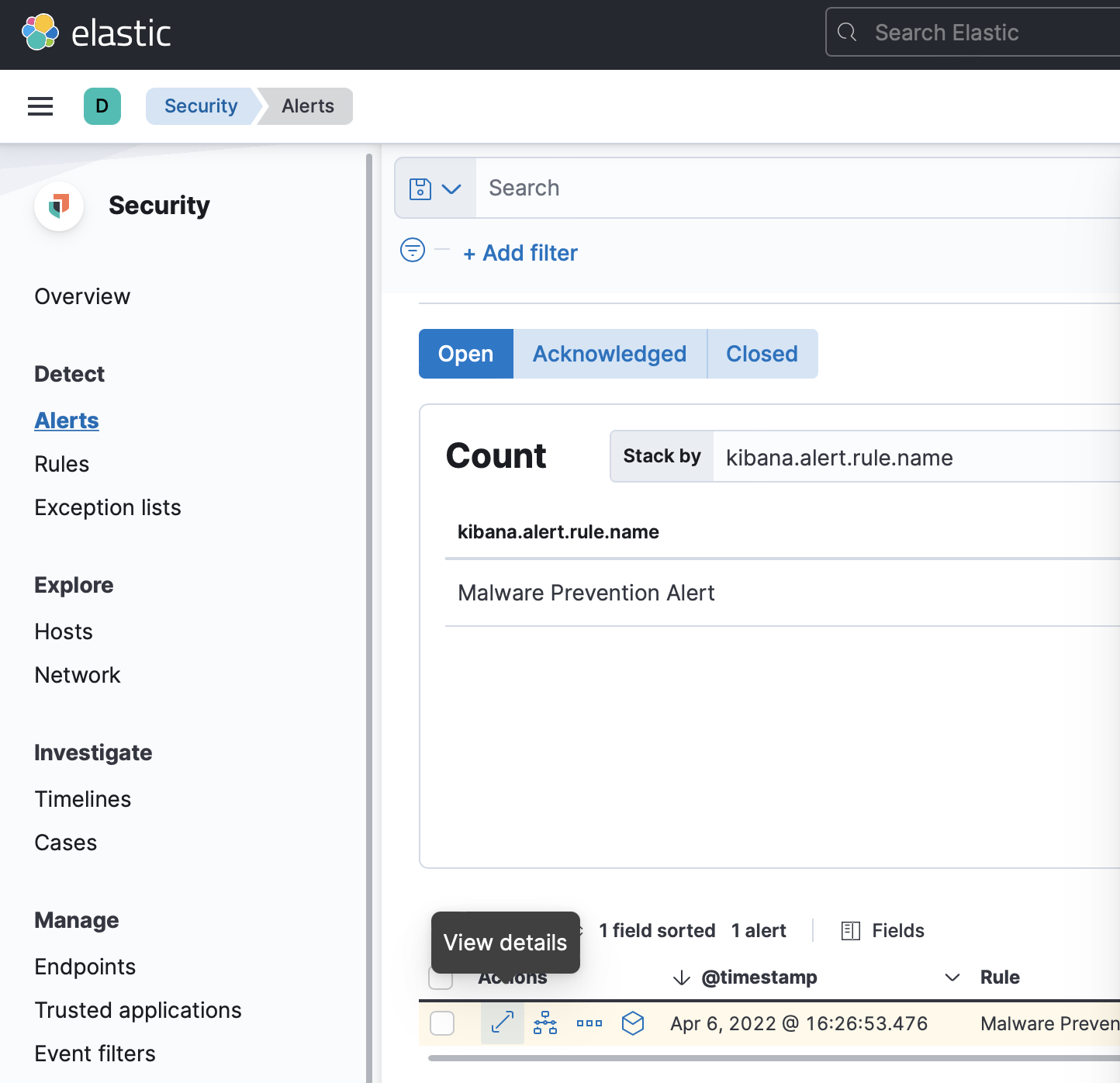The height and width of the screenshot is (1083, 1120).
Task: Check the alert row checkbox
Action: pos(442,1023)
